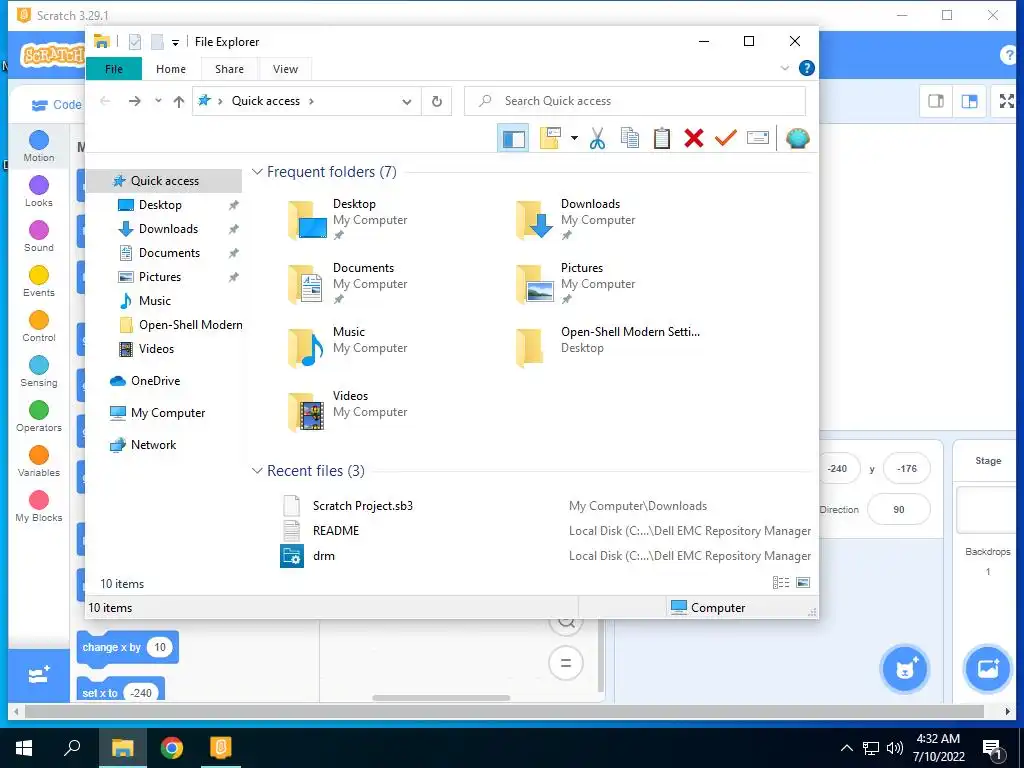Select the Desktop frequent folder tile

[348, 219]
